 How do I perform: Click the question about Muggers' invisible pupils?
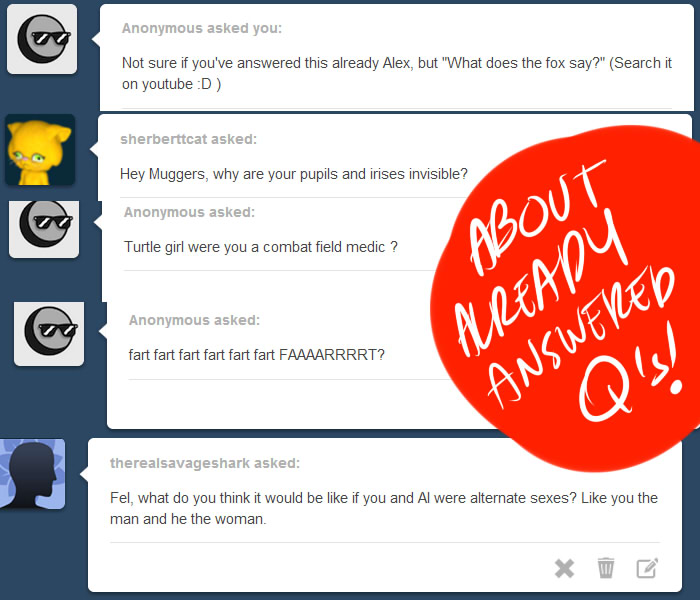294,174
